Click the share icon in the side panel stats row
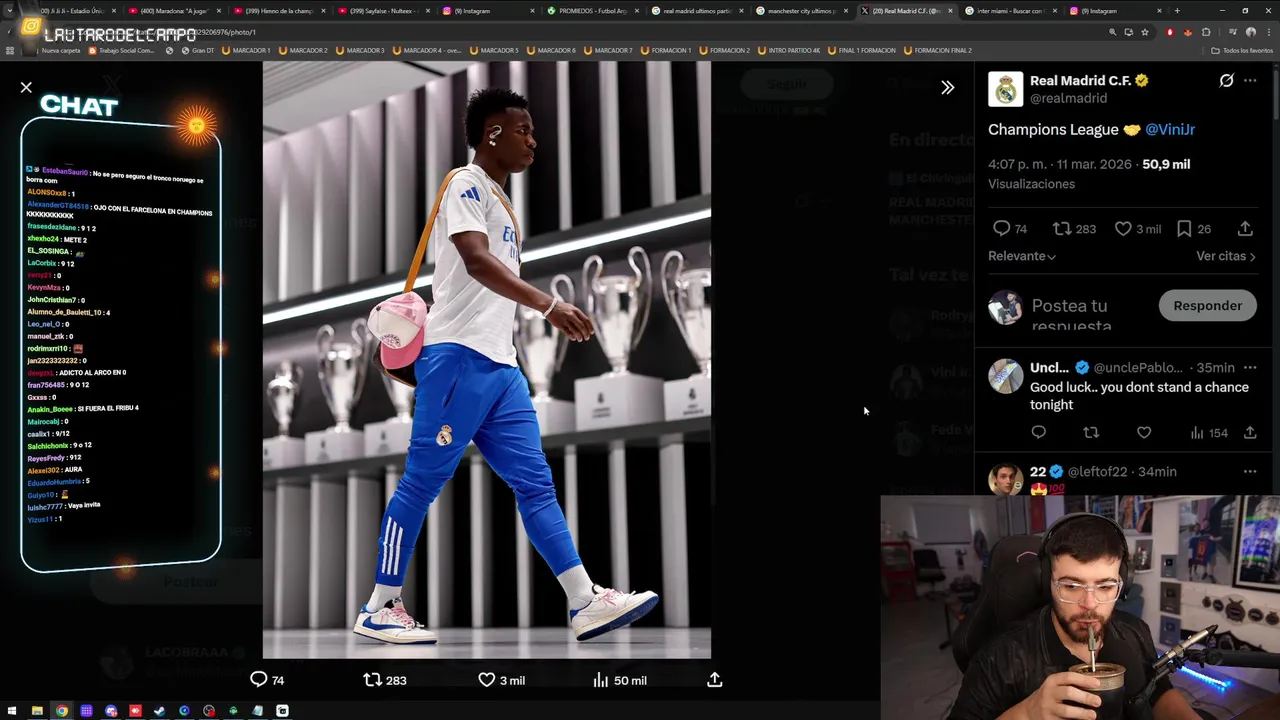Viewport: 1280px width, 720px height. [x=1245, y=229]
